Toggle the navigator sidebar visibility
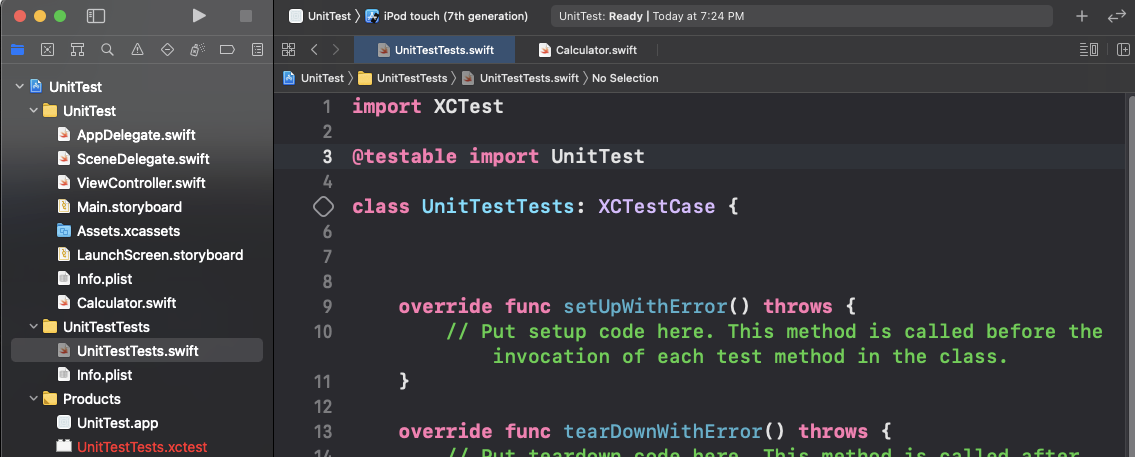Viewport: 1135px width, 457px height. pyautogui.click(x=96, y=16)
